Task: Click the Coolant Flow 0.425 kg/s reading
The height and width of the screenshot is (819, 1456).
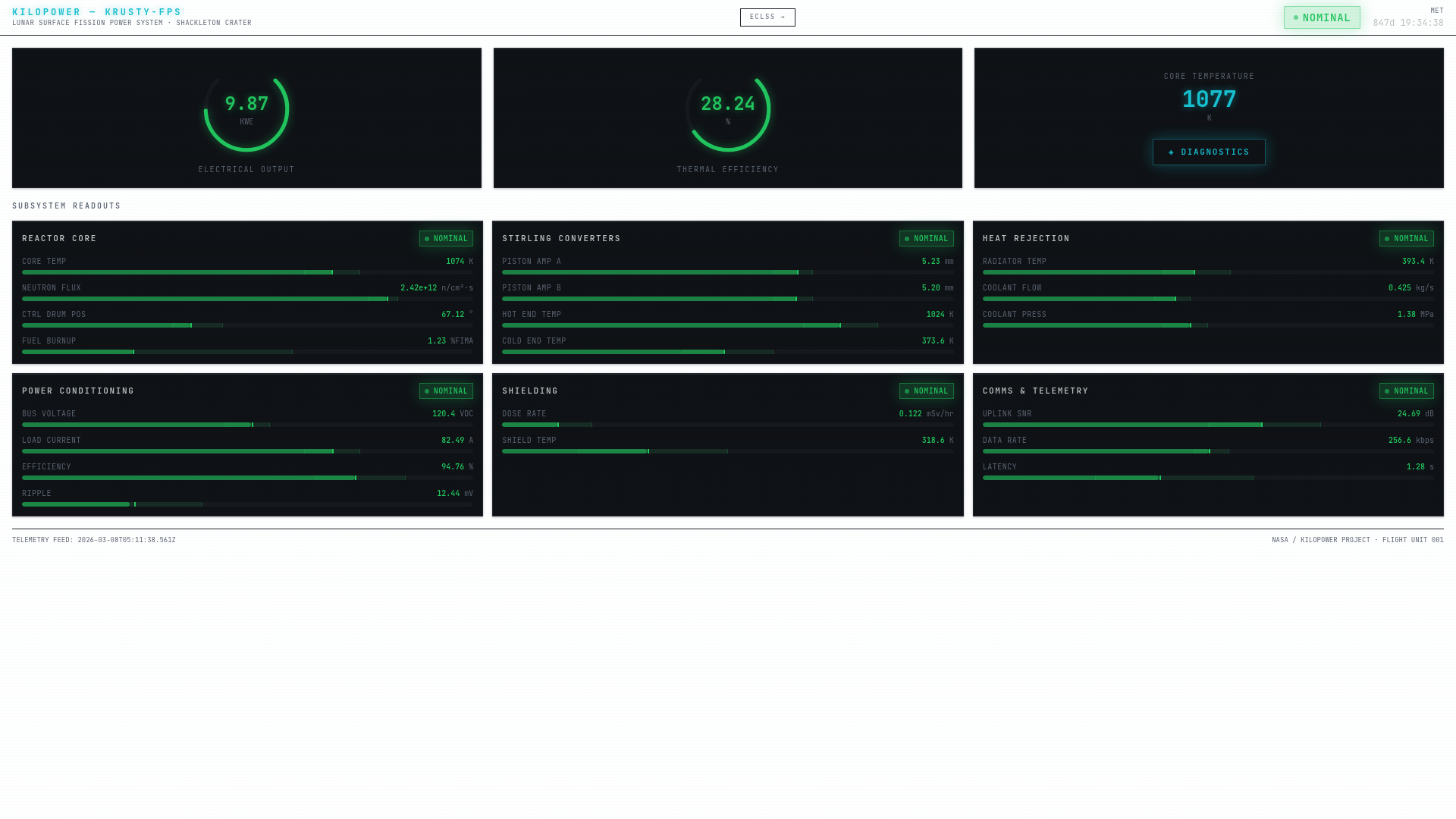Action: (x=1411, y=288)
